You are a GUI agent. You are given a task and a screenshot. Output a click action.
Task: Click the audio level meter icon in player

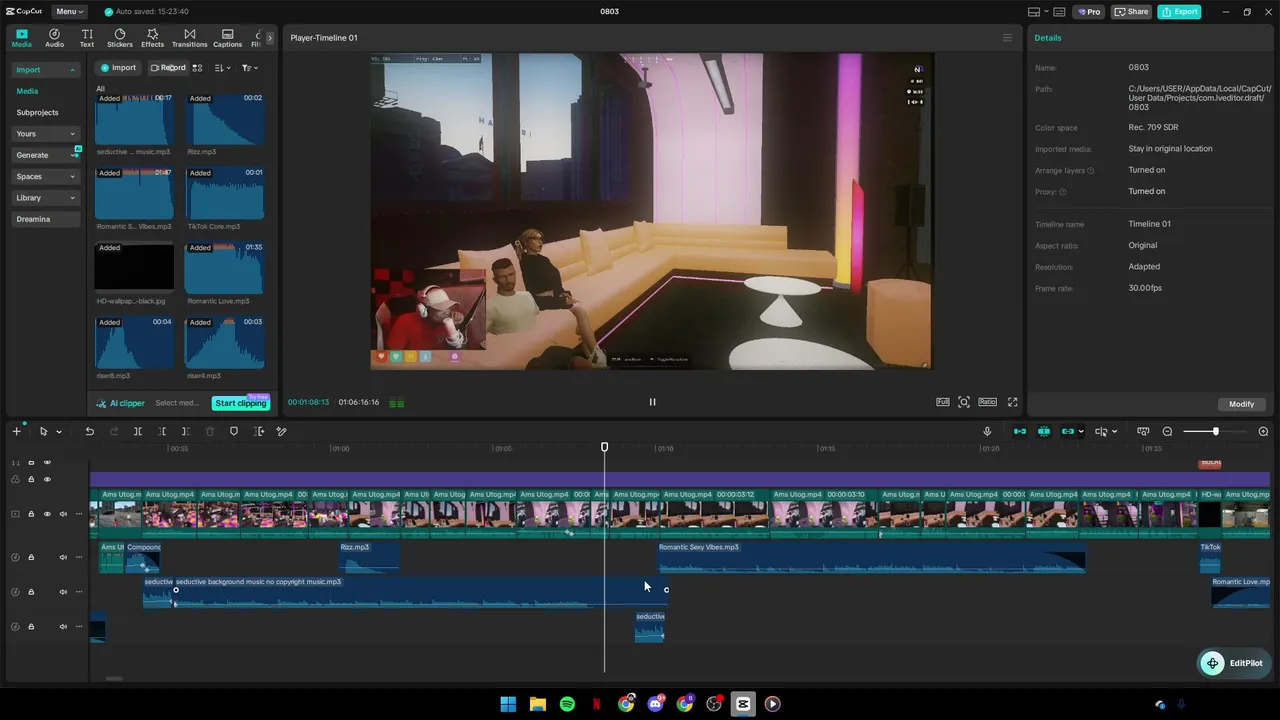tap(397, 403)
